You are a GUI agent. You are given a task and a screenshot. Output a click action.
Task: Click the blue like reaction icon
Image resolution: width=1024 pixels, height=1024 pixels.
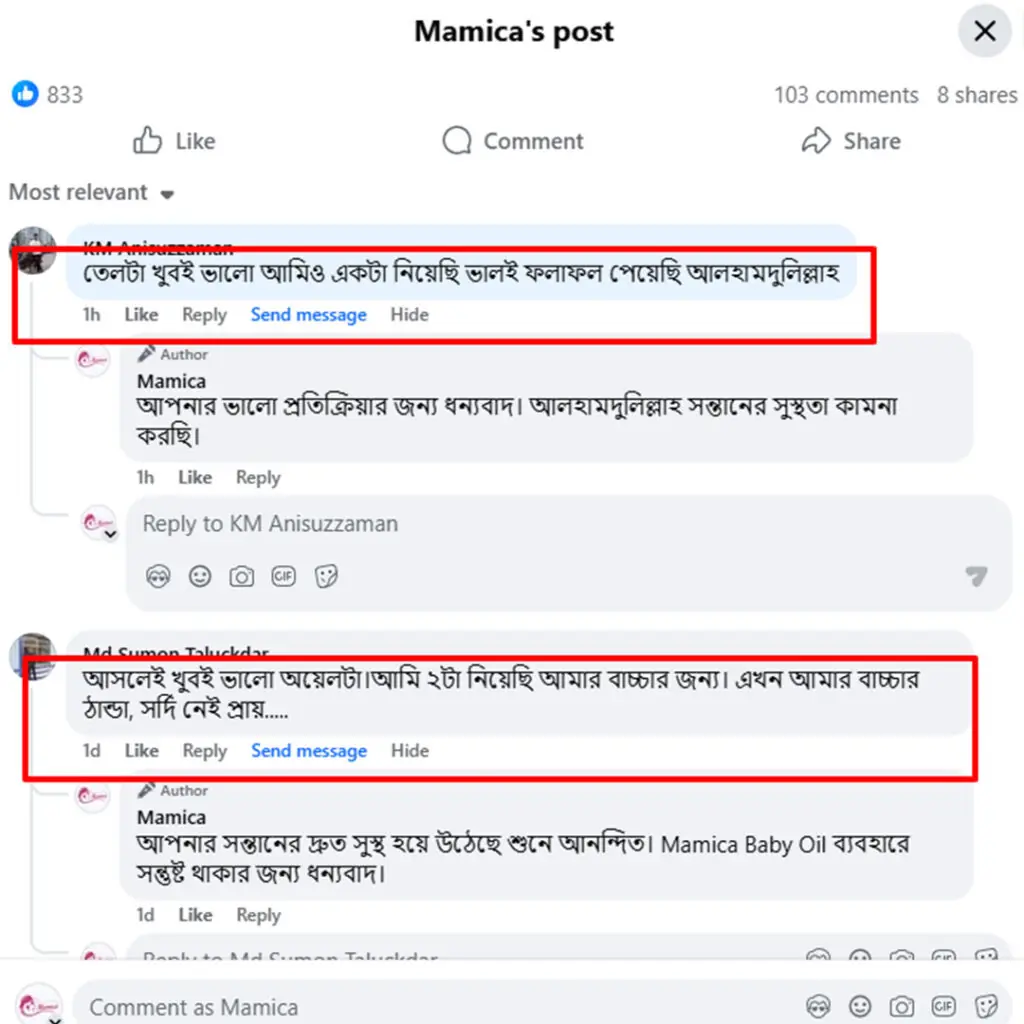pos(25,95)
